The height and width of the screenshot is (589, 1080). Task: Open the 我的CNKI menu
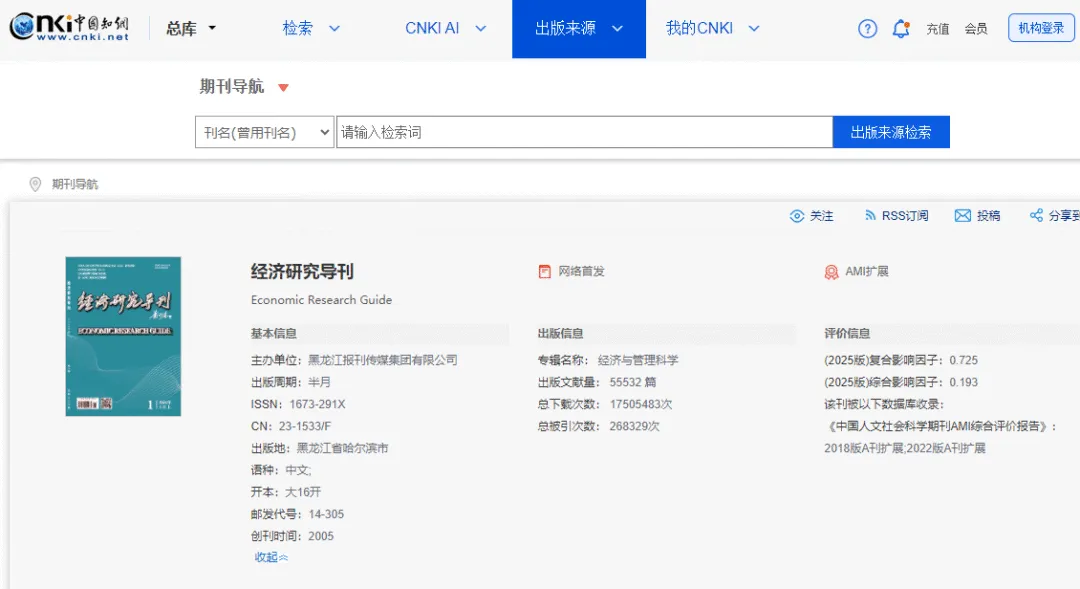click(699, 28)
